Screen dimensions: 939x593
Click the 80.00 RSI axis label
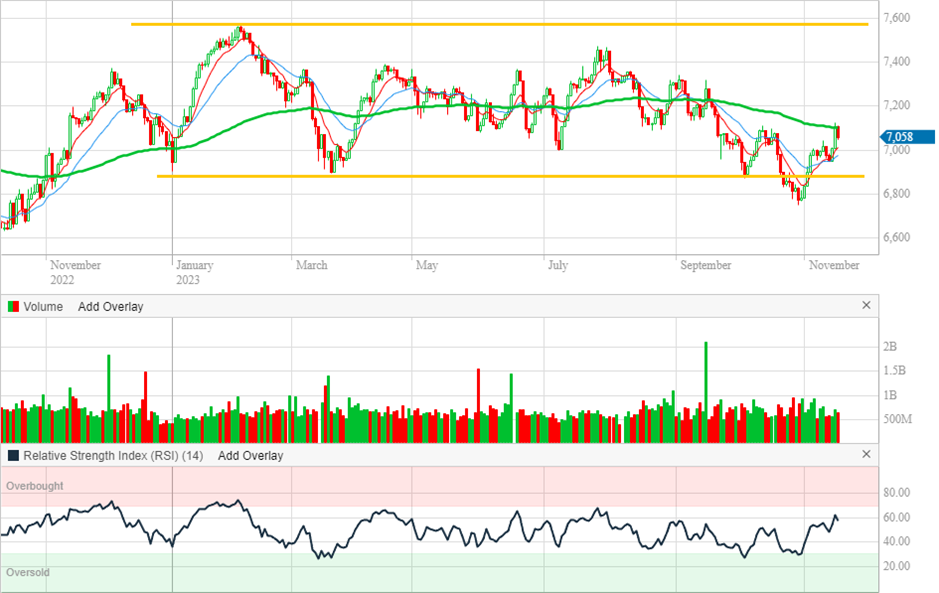pos(897,493)
